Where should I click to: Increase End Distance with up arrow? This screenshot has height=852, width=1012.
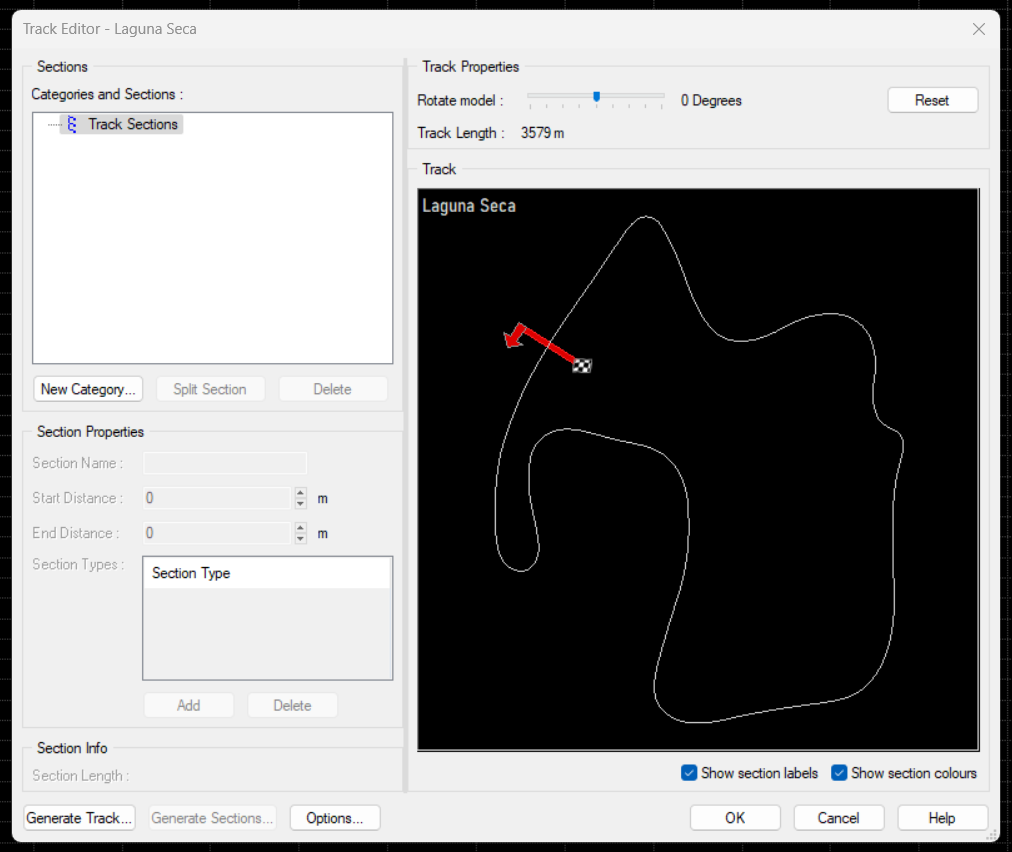(301, 528)
